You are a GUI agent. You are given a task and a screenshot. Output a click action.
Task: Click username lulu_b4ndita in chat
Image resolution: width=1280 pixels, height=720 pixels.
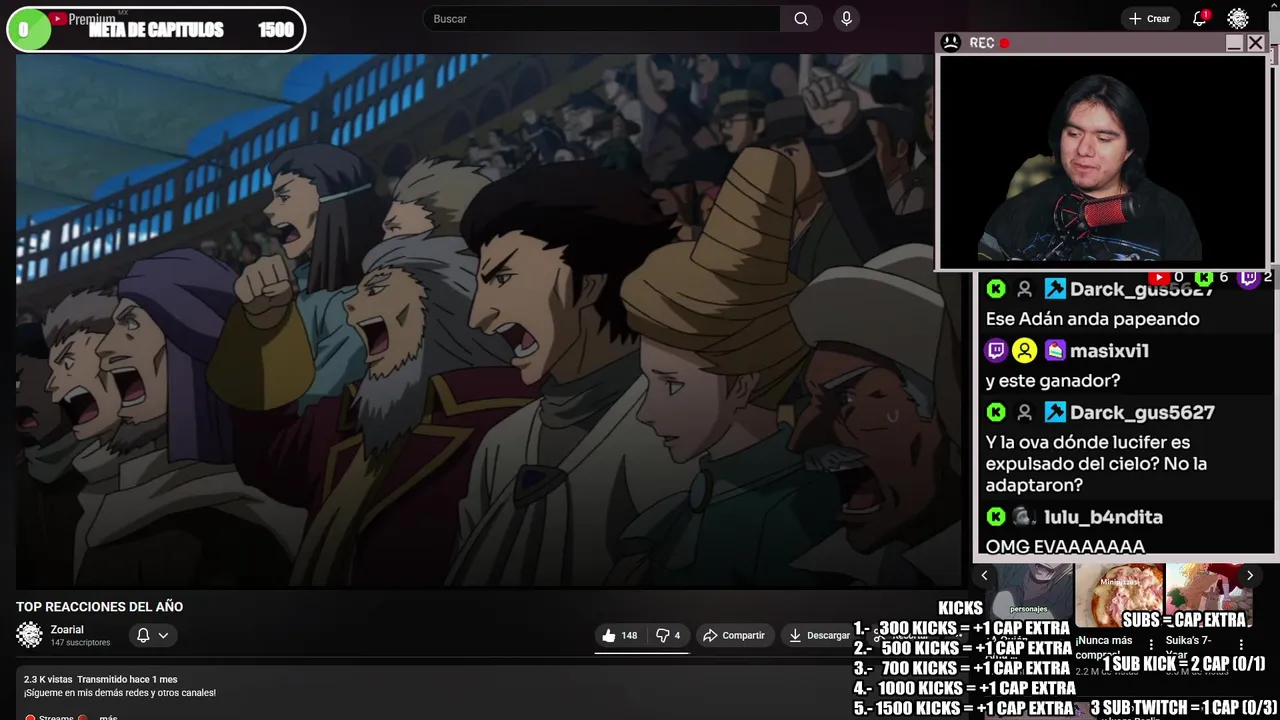pyautogui.click(x=1103, y=517)
